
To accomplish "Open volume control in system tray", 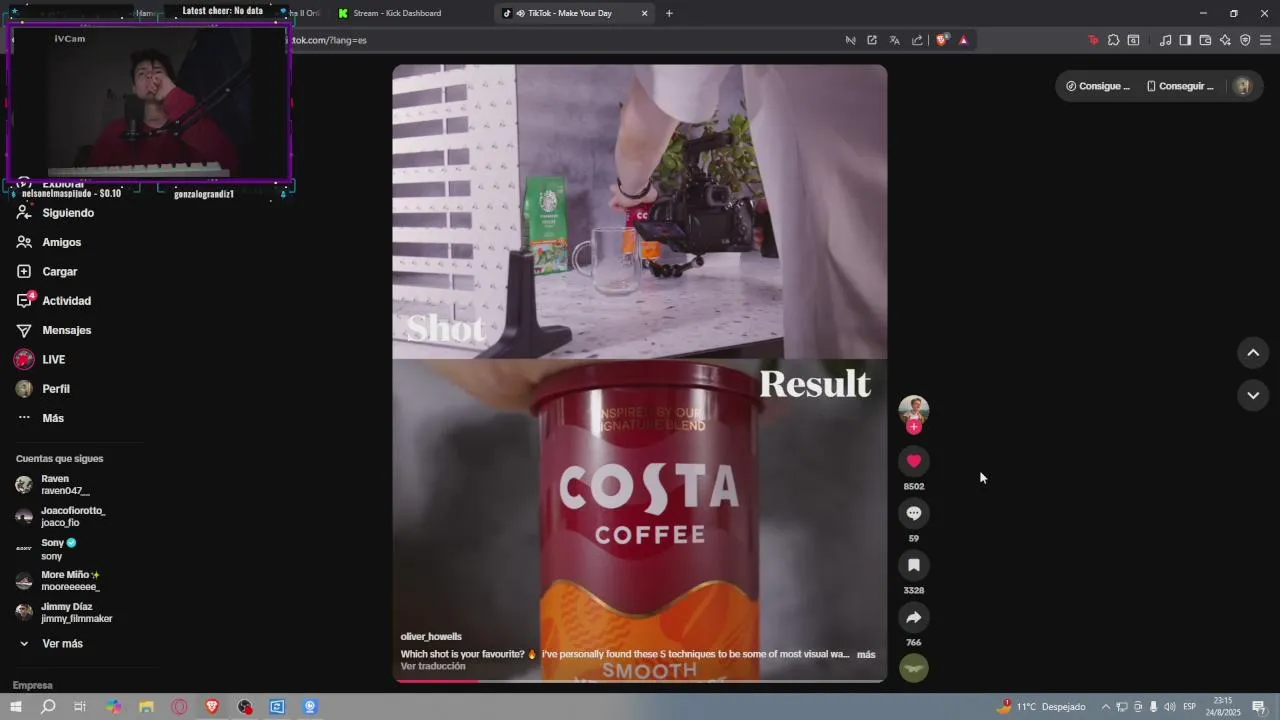I will [1171, 707].
